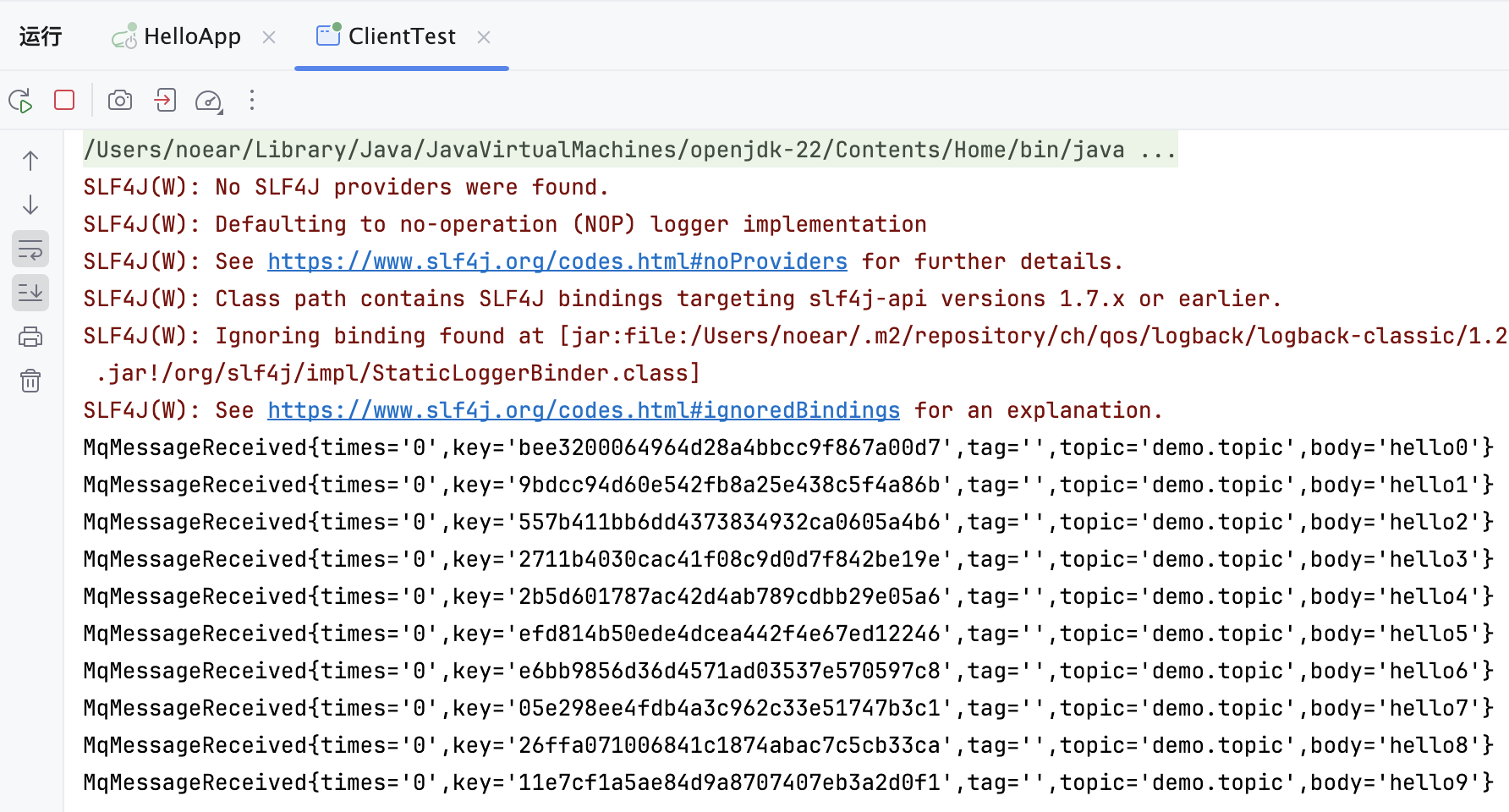Stop the running ClientTest process
This screenshot has width=1509, height=812.
64,101
